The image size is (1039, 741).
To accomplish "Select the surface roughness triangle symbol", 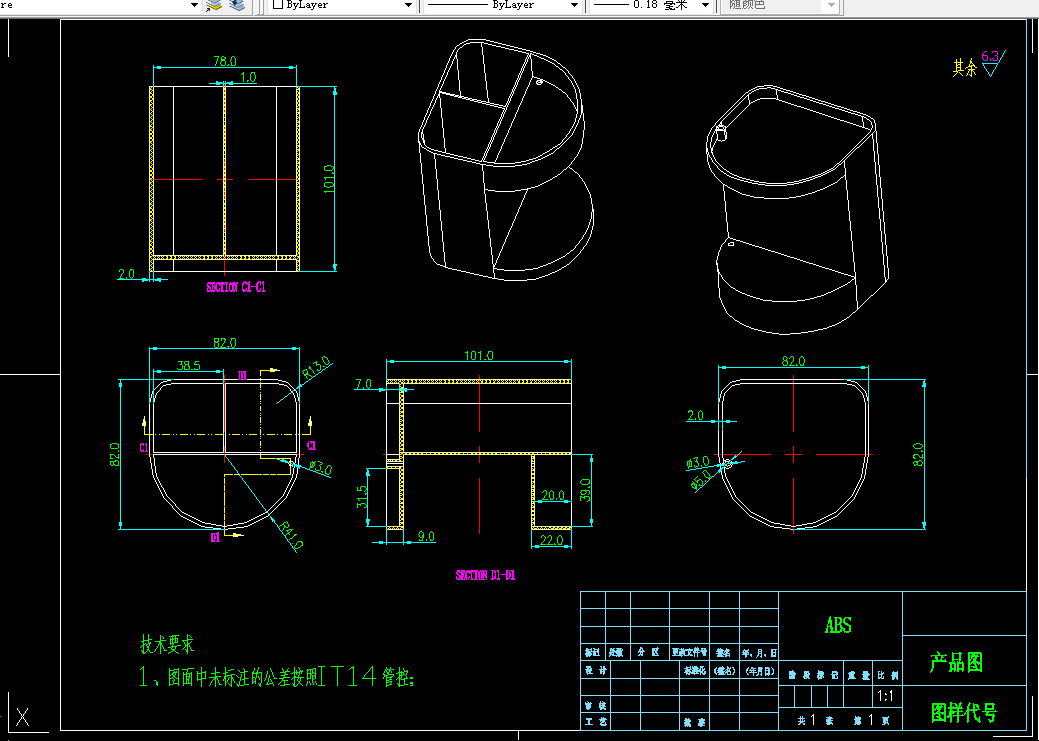I will click(x=993, y=65).
